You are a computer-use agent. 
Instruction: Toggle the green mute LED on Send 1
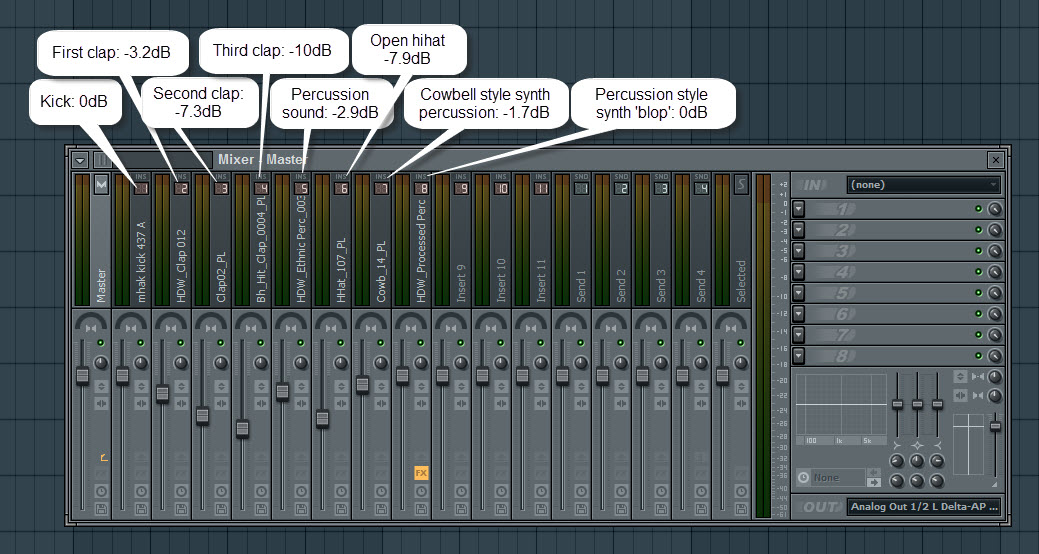pyautogui.click(x=580, y=343)
